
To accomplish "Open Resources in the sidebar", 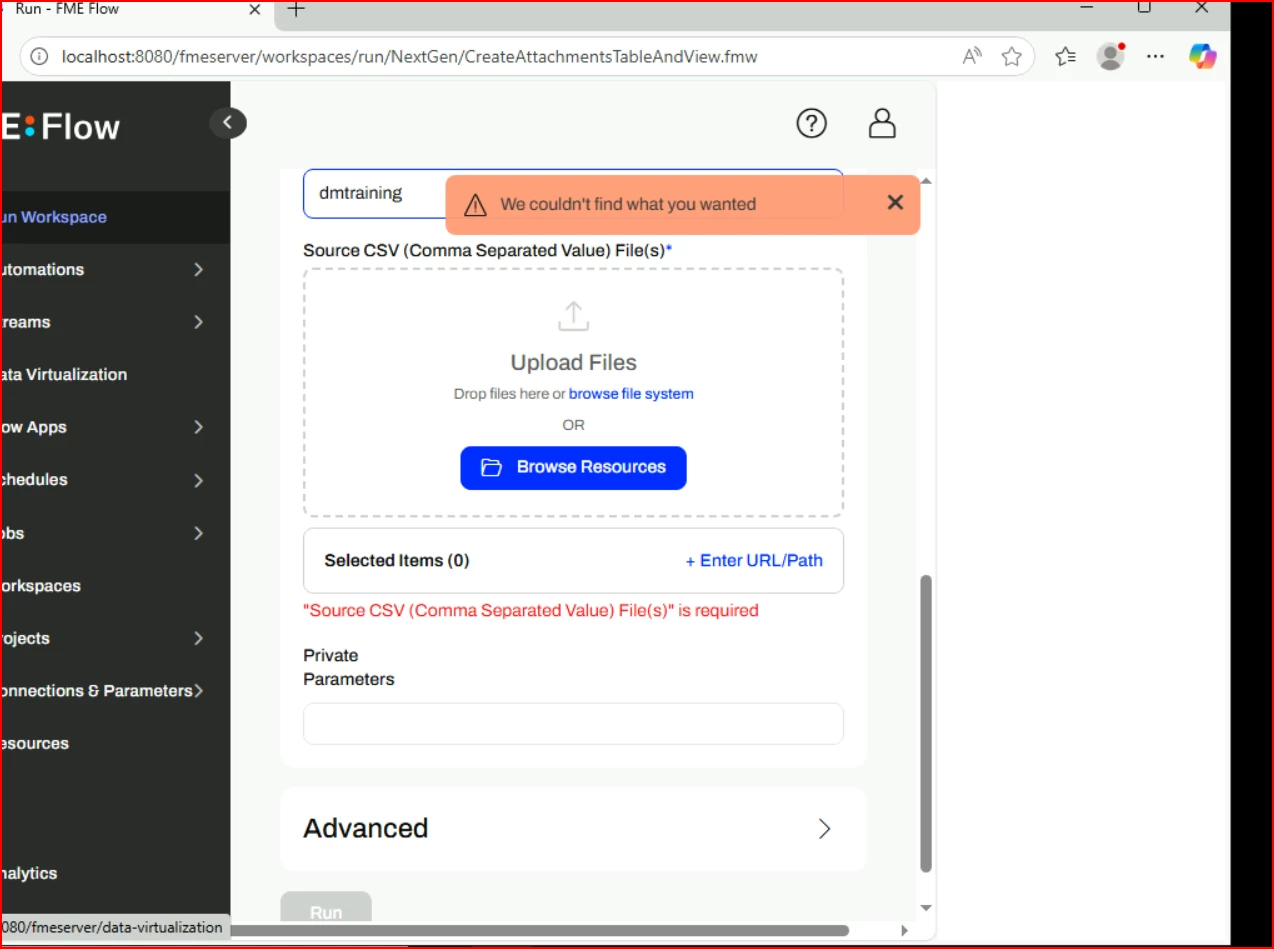I will pyautogui.click(x=34, y=744).
